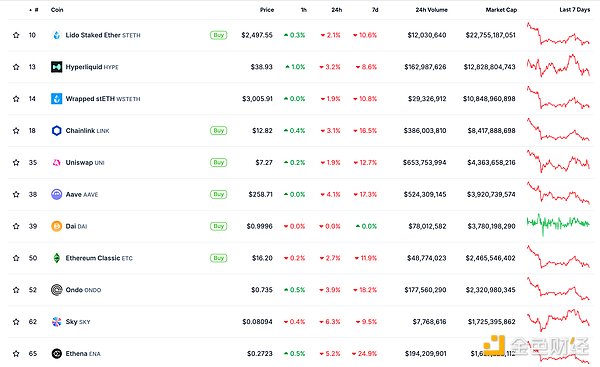Sort table by Coin column header
This screenshot has height=367, width=600.
[x=57, y=10]
